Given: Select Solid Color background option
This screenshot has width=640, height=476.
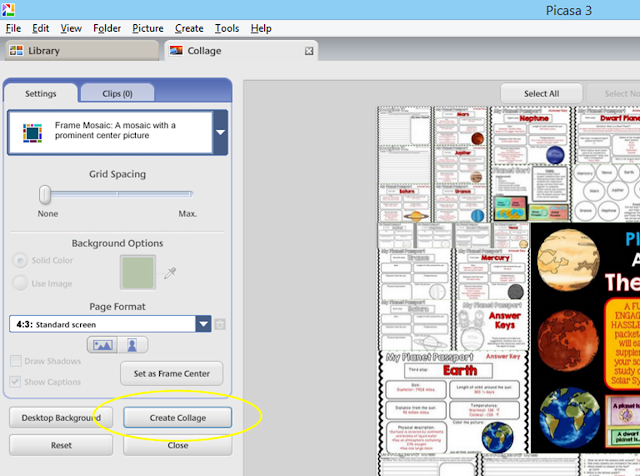Looking at the screenshot, I should (20, 260).
